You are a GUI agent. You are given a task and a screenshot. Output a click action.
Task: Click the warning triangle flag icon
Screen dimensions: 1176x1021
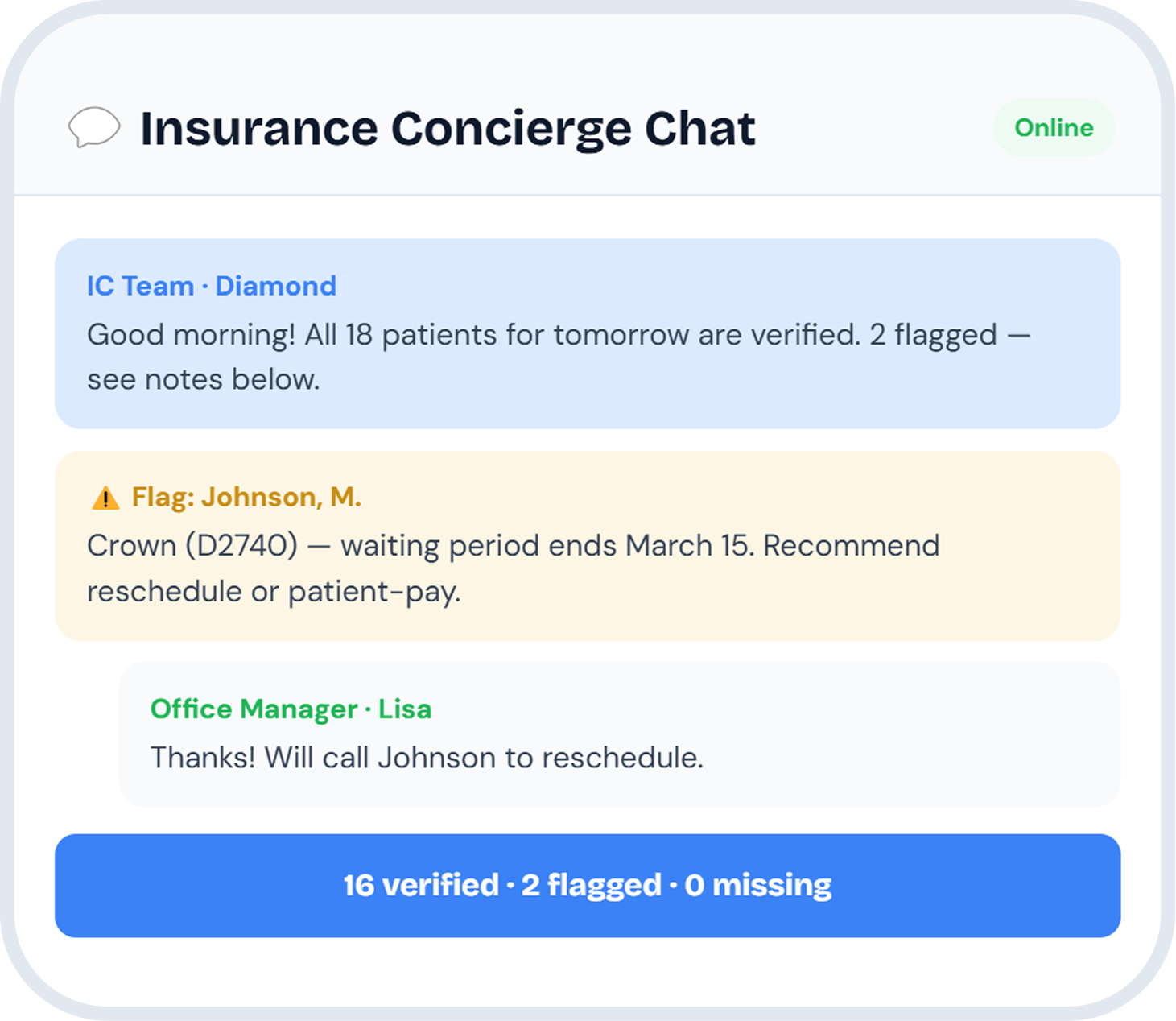(x=105, y=498)
